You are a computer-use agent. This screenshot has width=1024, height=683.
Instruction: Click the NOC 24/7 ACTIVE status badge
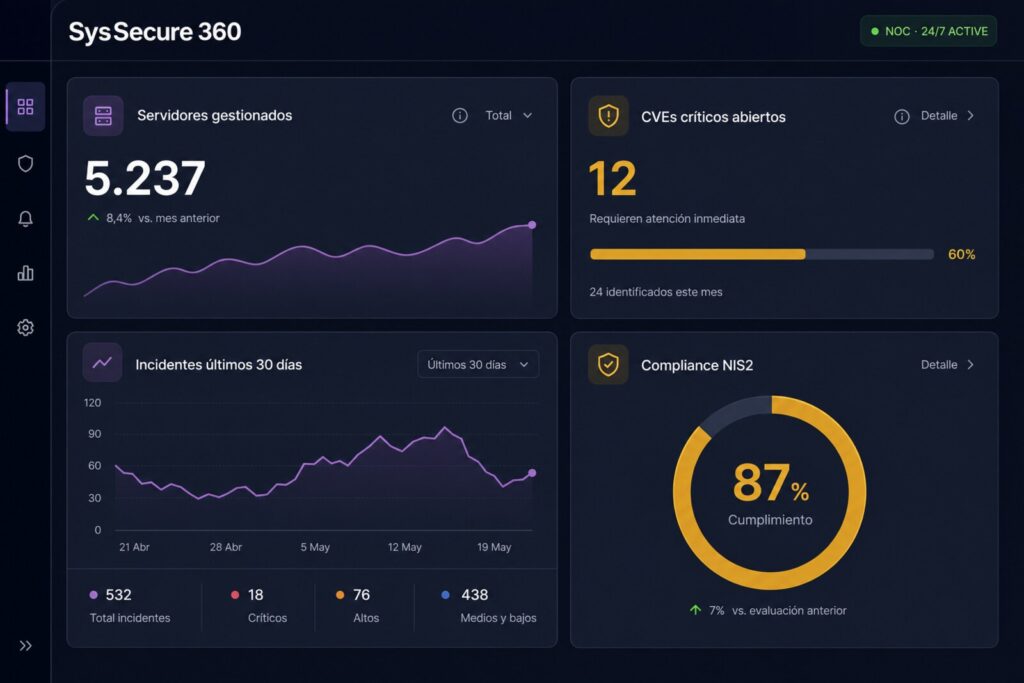928,31
